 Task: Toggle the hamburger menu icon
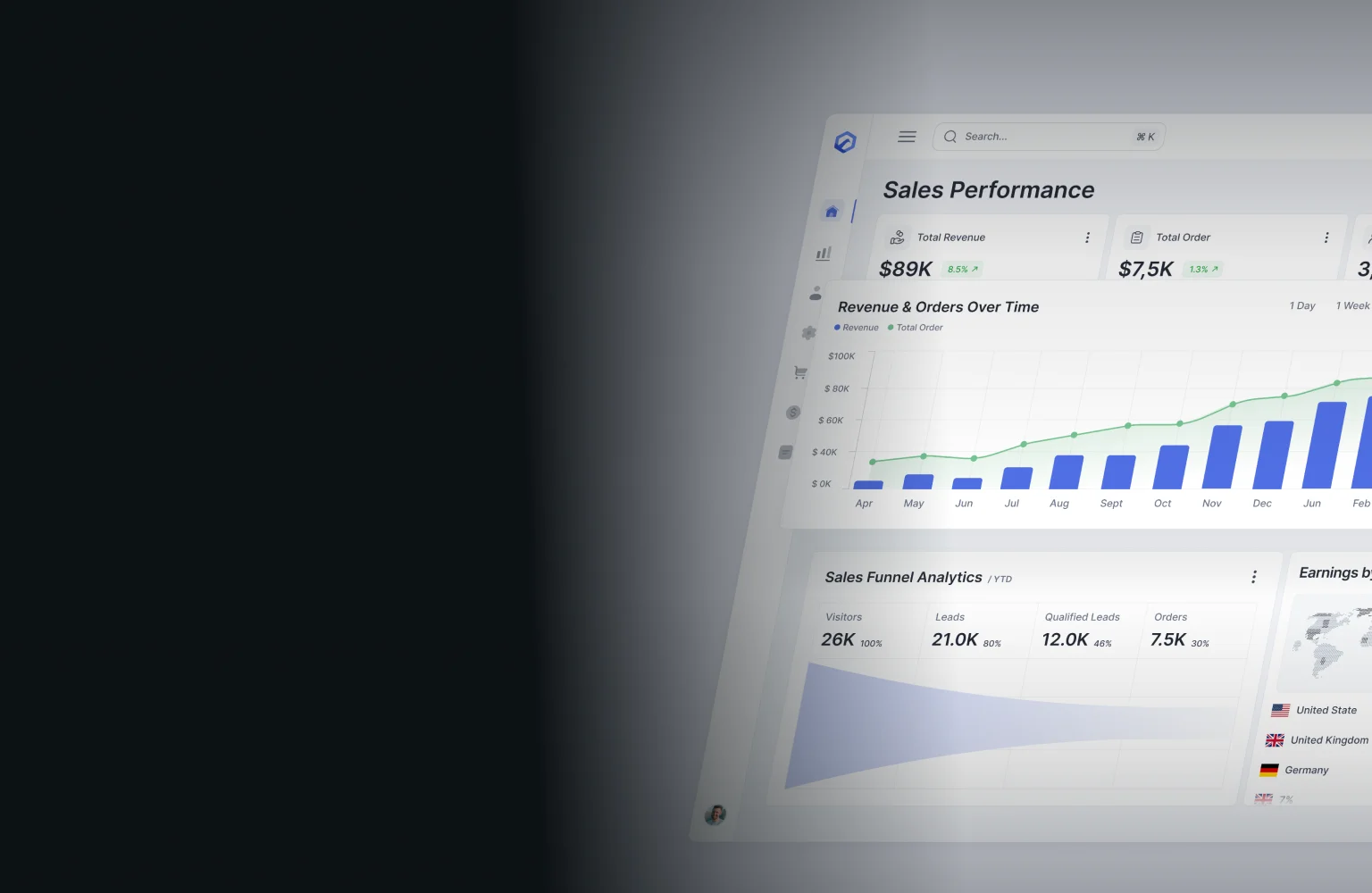[x=907, y=137]
